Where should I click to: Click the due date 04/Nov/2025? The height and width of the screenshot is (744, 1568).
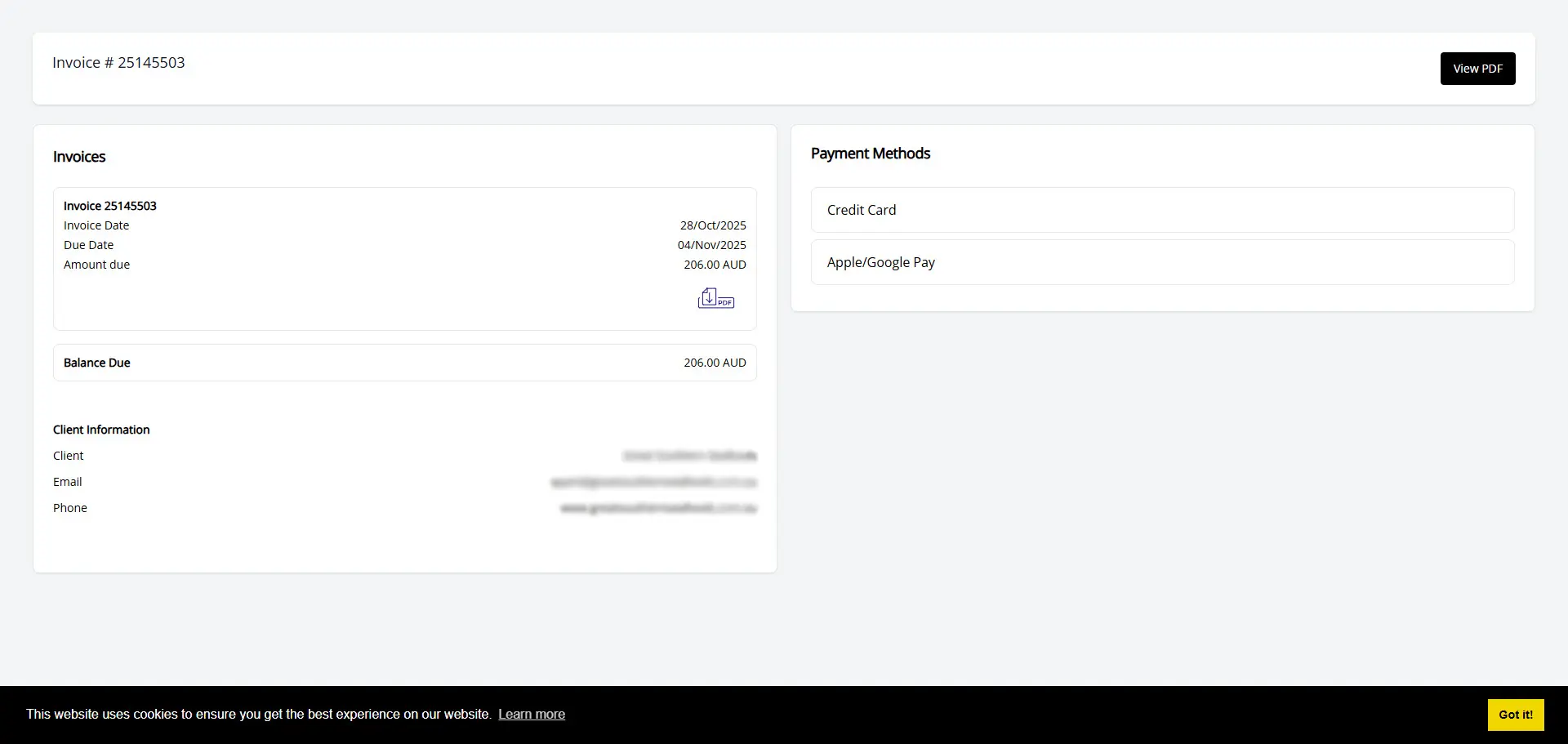pyautogui.click(x=711, y=245)
